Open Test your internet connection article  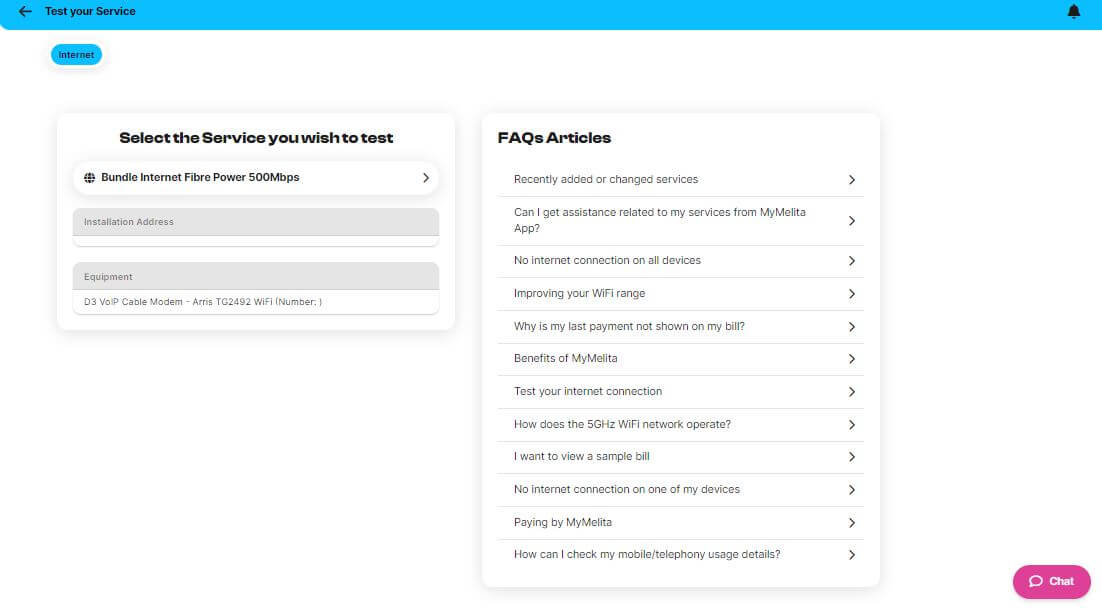[x=588, y=392]
